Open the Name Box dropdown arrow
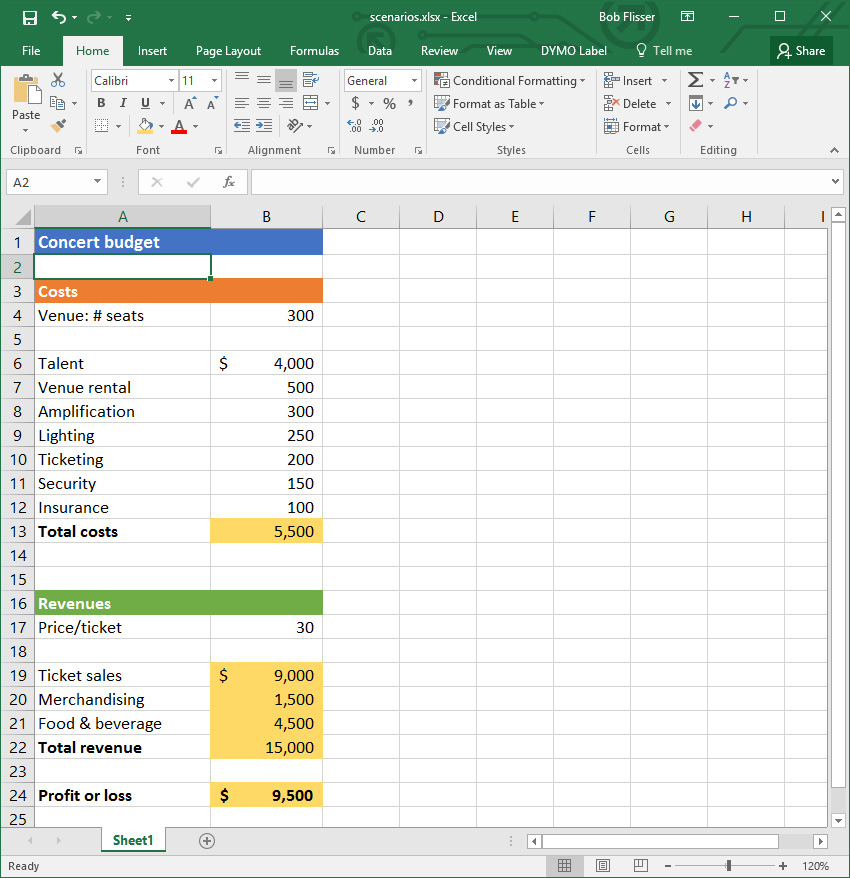 point(97,181)
